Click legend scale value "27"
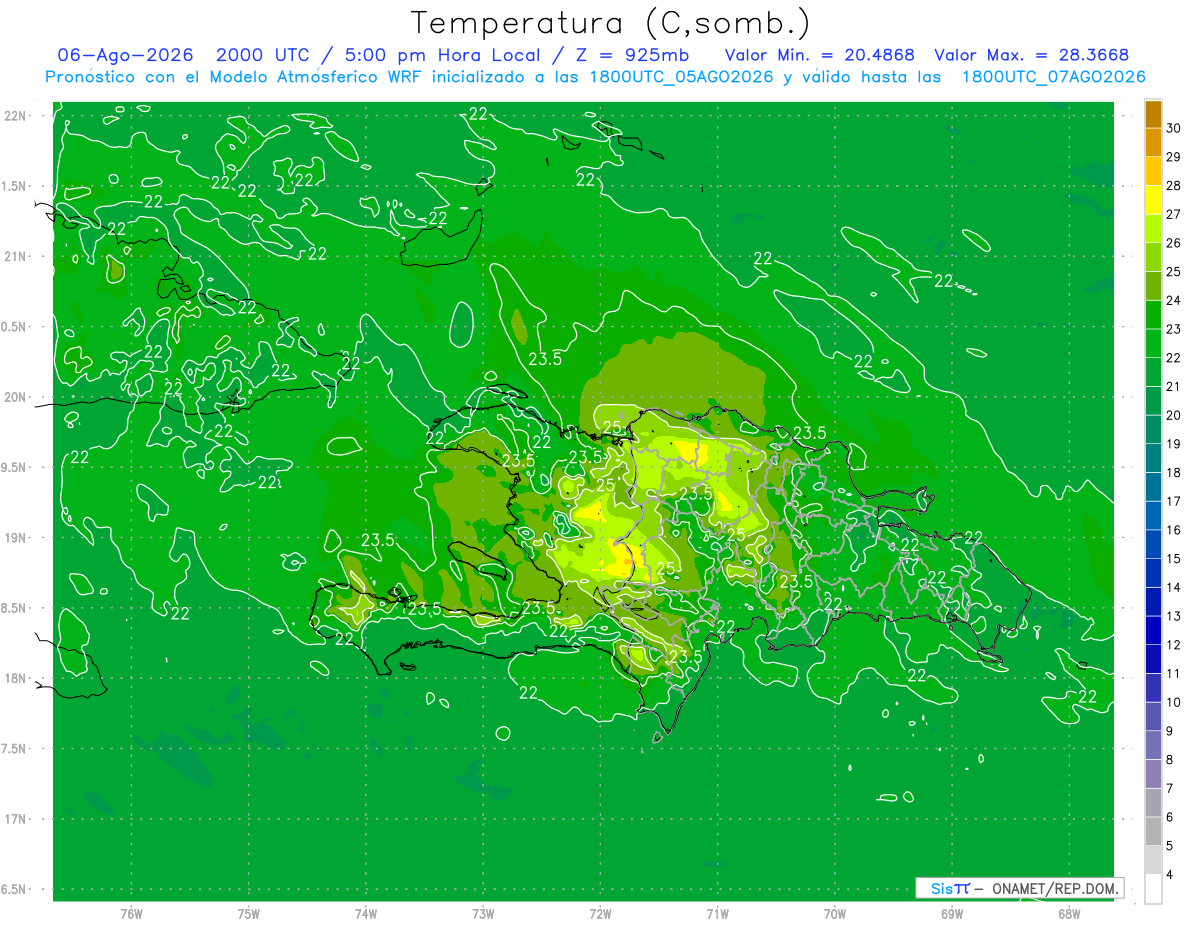This screenshot has width=1200, height=927. pyautogui.click(x=1173, y=214)
